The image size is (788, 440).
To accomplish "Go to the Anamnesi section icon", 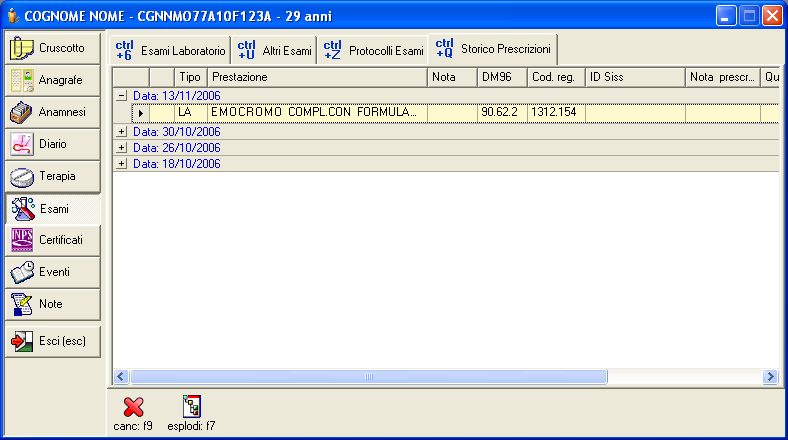I will (x=22, y=112).
